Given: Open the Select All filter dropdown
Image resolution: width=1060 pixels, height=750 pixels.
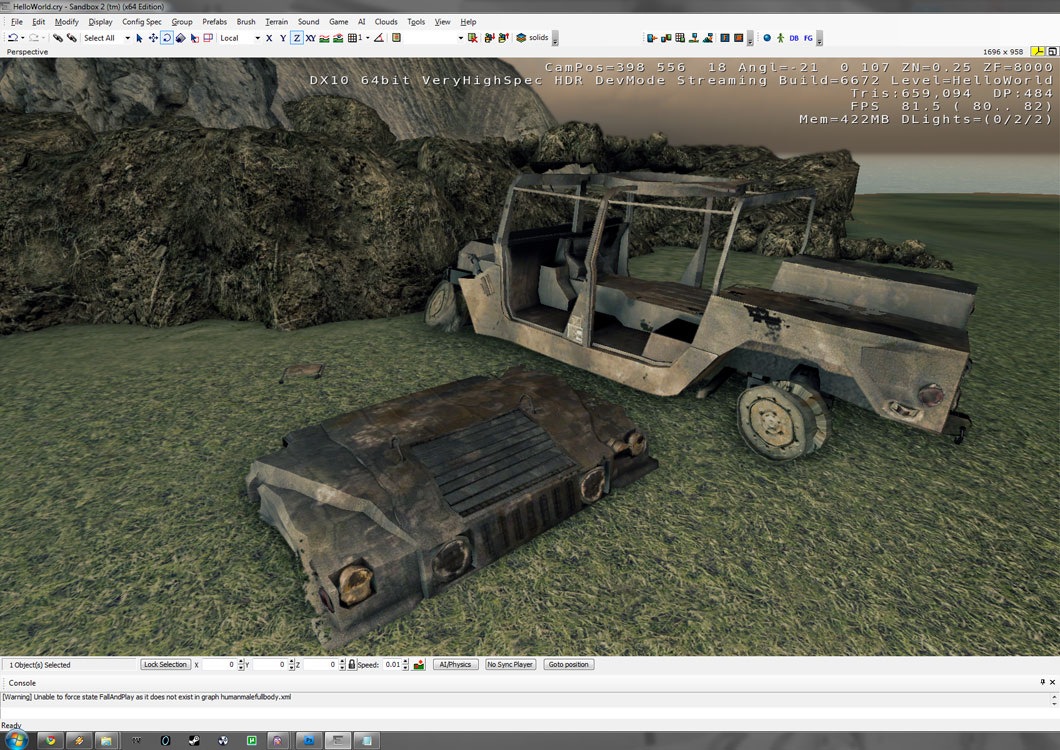Looking at the screenshot, I should pyautogui.click(x=127, y=38).
